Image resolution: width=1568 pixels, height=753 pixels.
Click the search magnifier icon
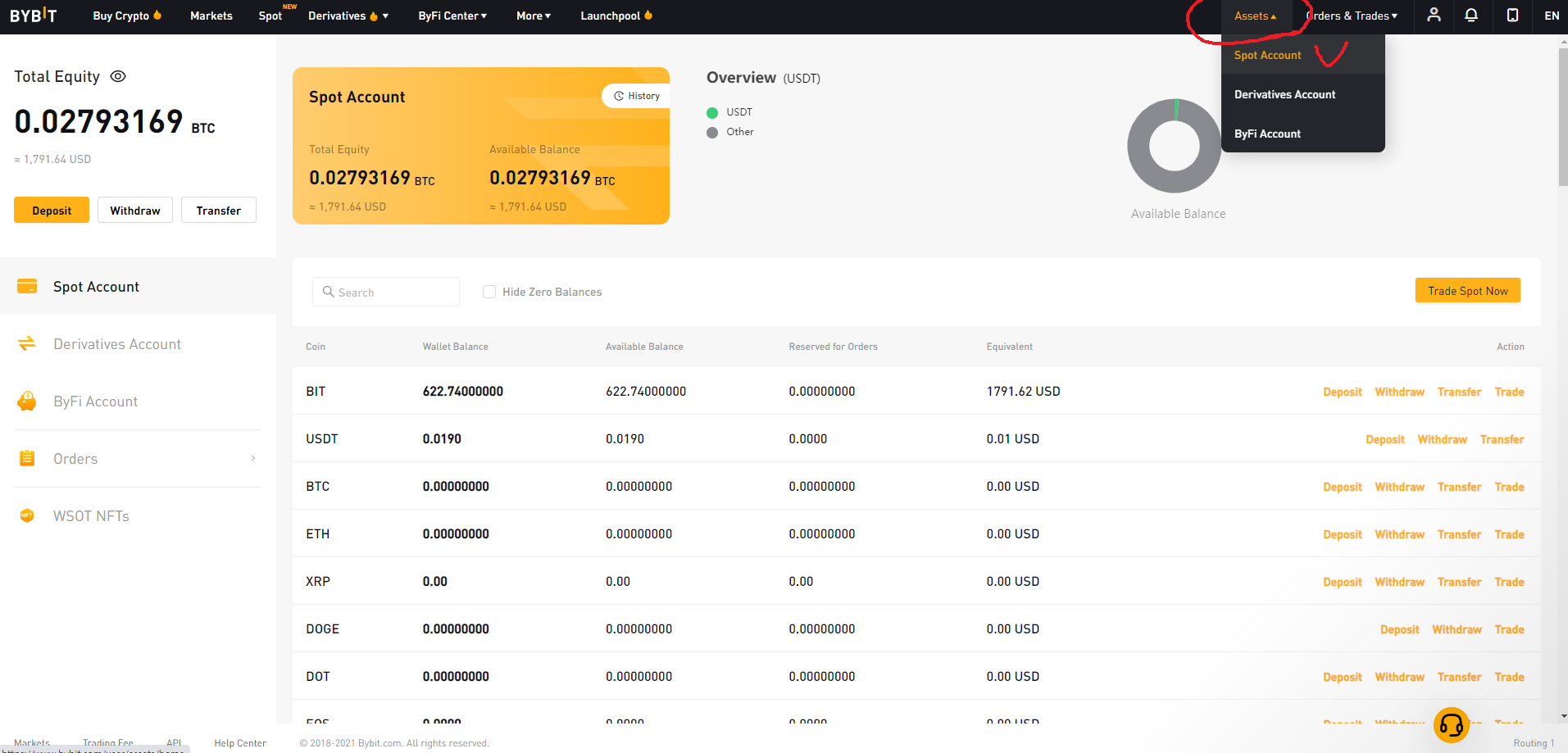click(x=328, y=292)
